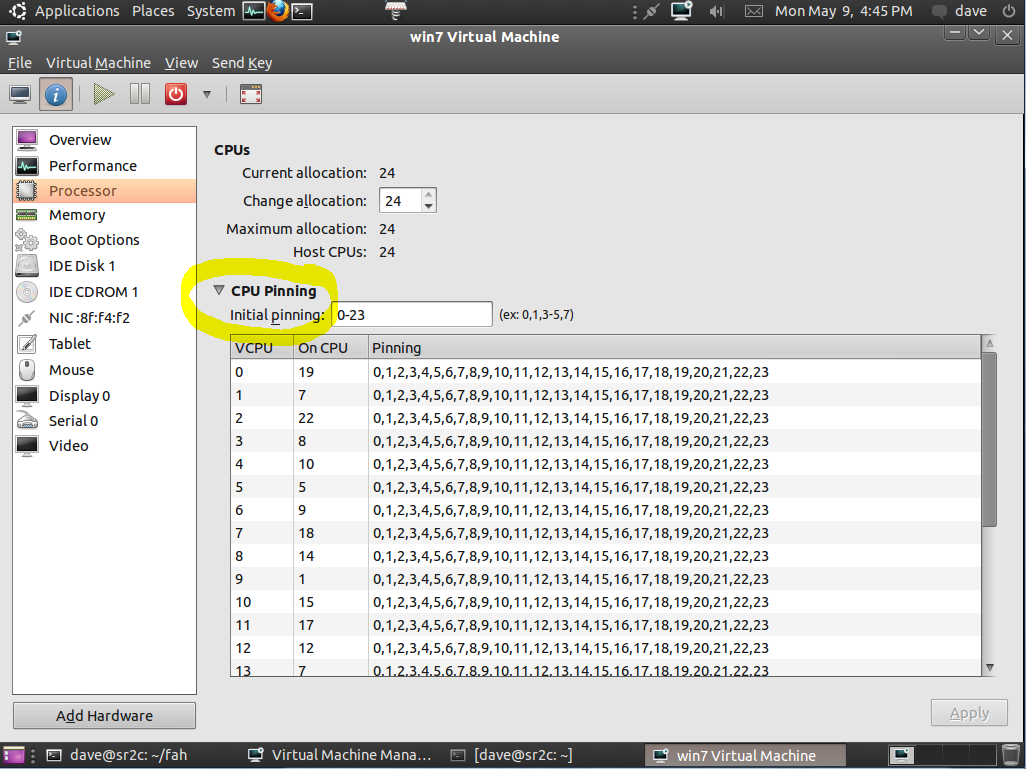Viewport: 1026px width, 769px height.
Task: Click the workspace switcher
Action: (942, 755)
